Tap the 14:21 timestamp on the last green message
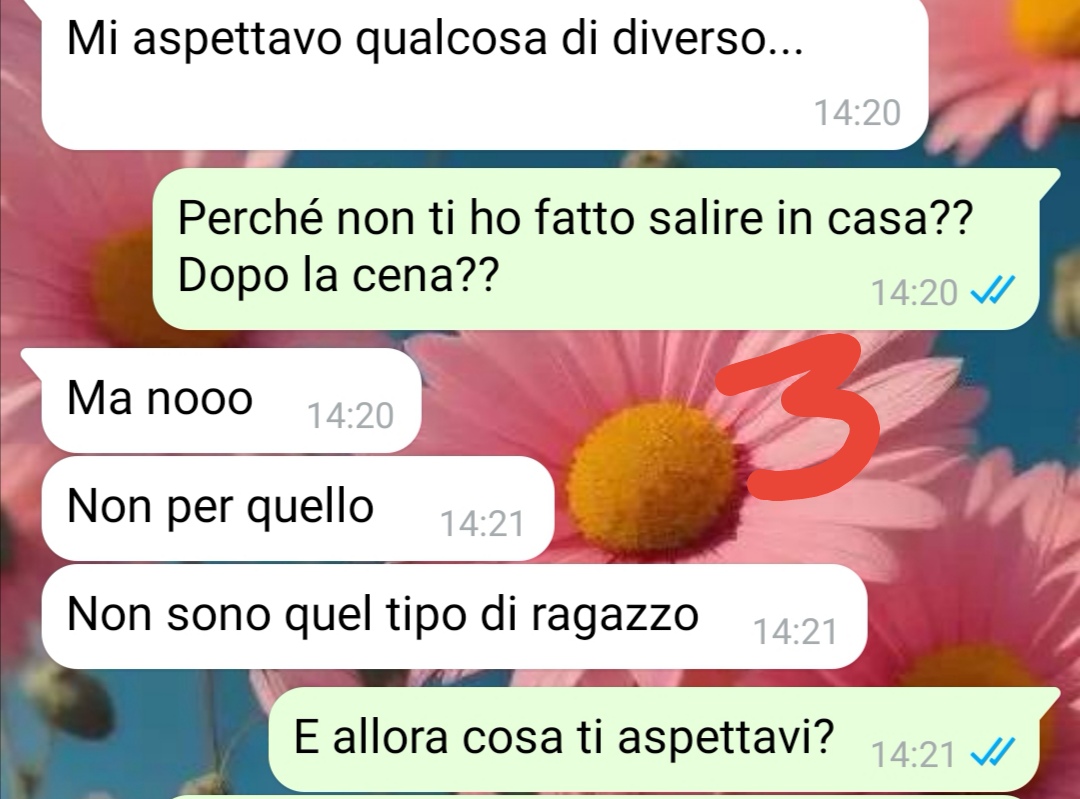This screenshot has width=1080, height=799. pos(913,754)
